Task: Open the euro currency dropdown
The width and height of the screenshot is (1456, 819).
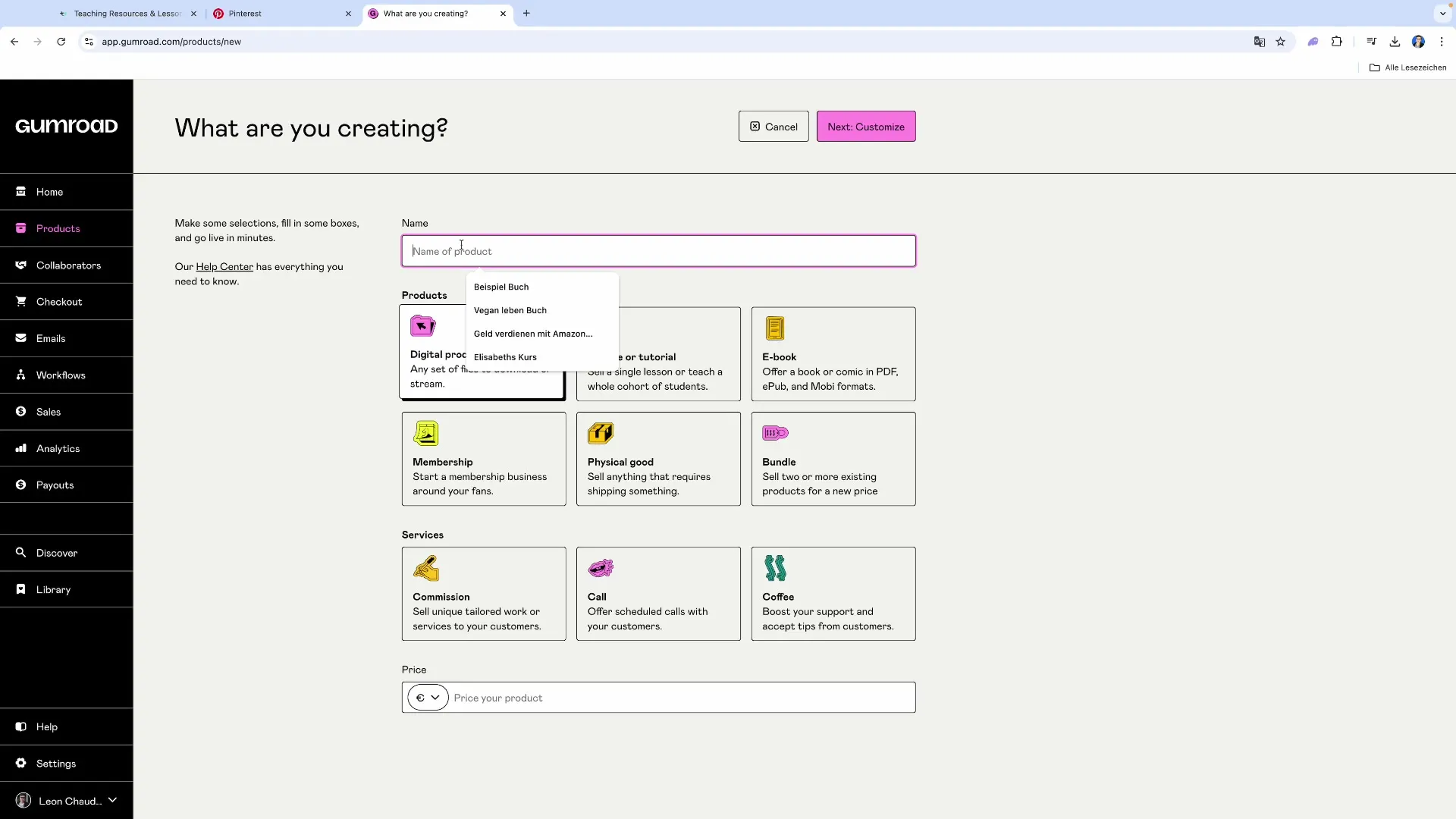Action: [428, 698]
